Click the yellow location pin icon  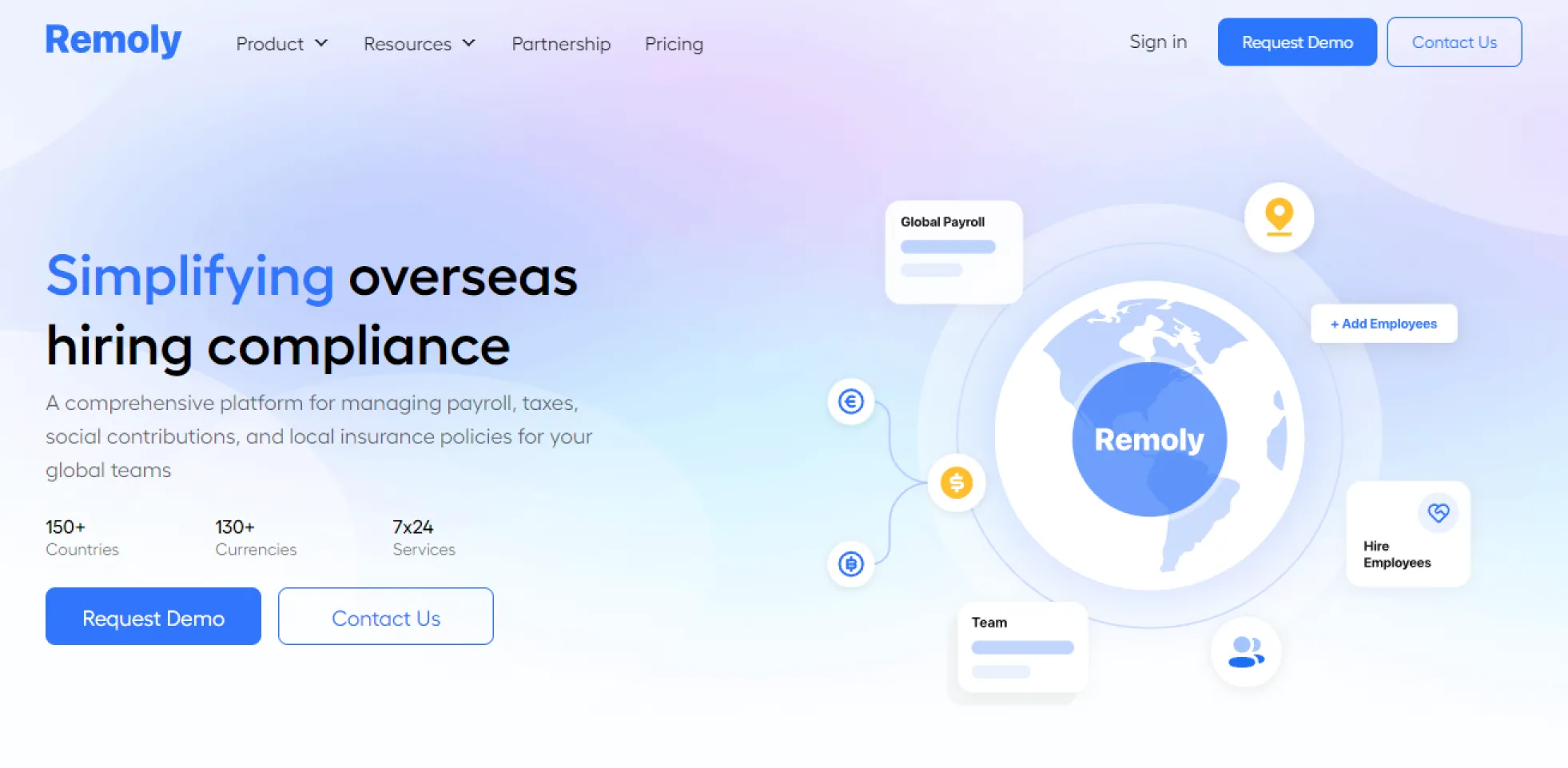click(x=1279, y=217)
